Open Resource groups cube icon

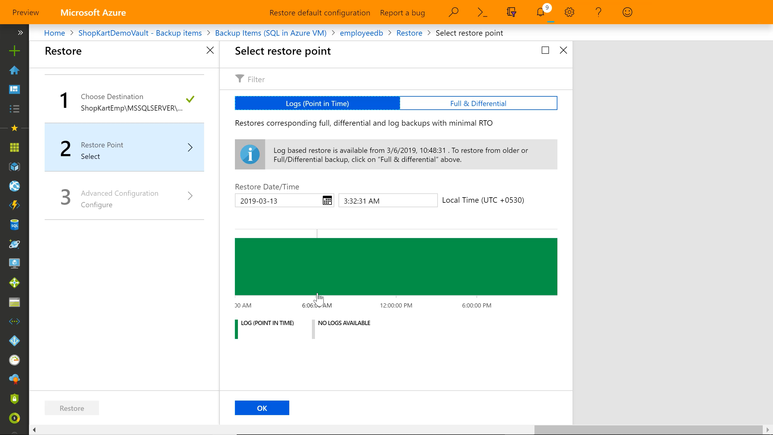14,167
